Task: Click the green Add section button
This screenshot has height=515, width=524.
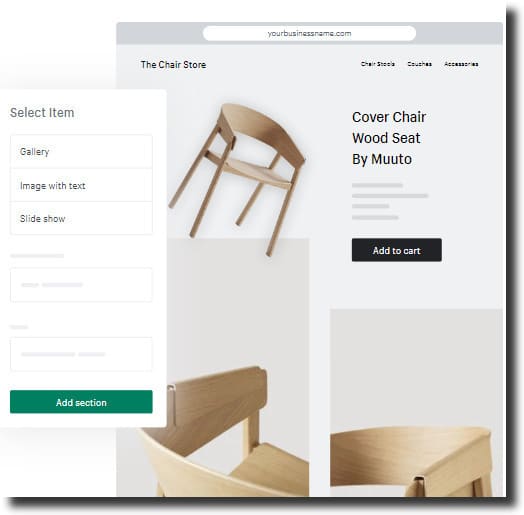Action: 81,402
